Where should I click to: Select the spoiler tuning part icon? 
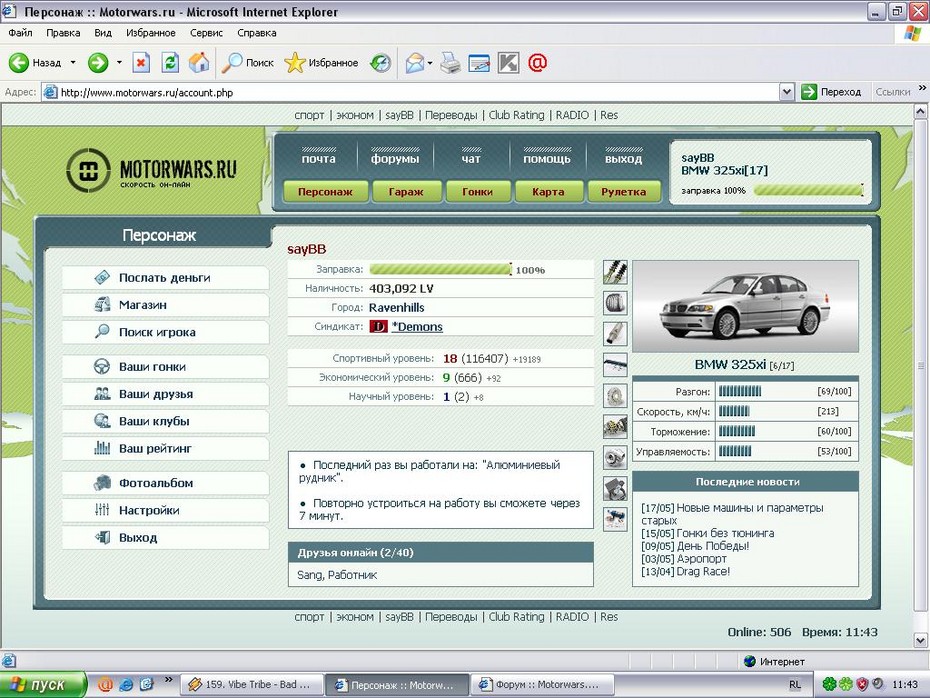coord(615,365)
